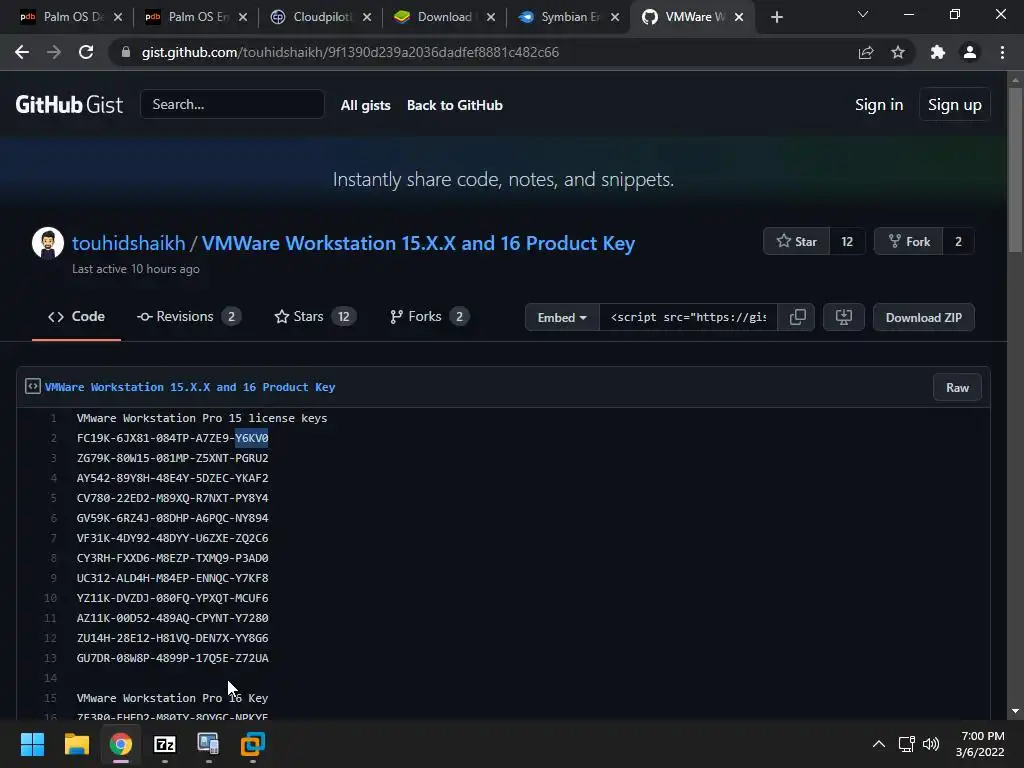Bookmark this page with the star icon
Viewport: 1024px width, 768px height.
pyautogui.click(x=898, y=52)
